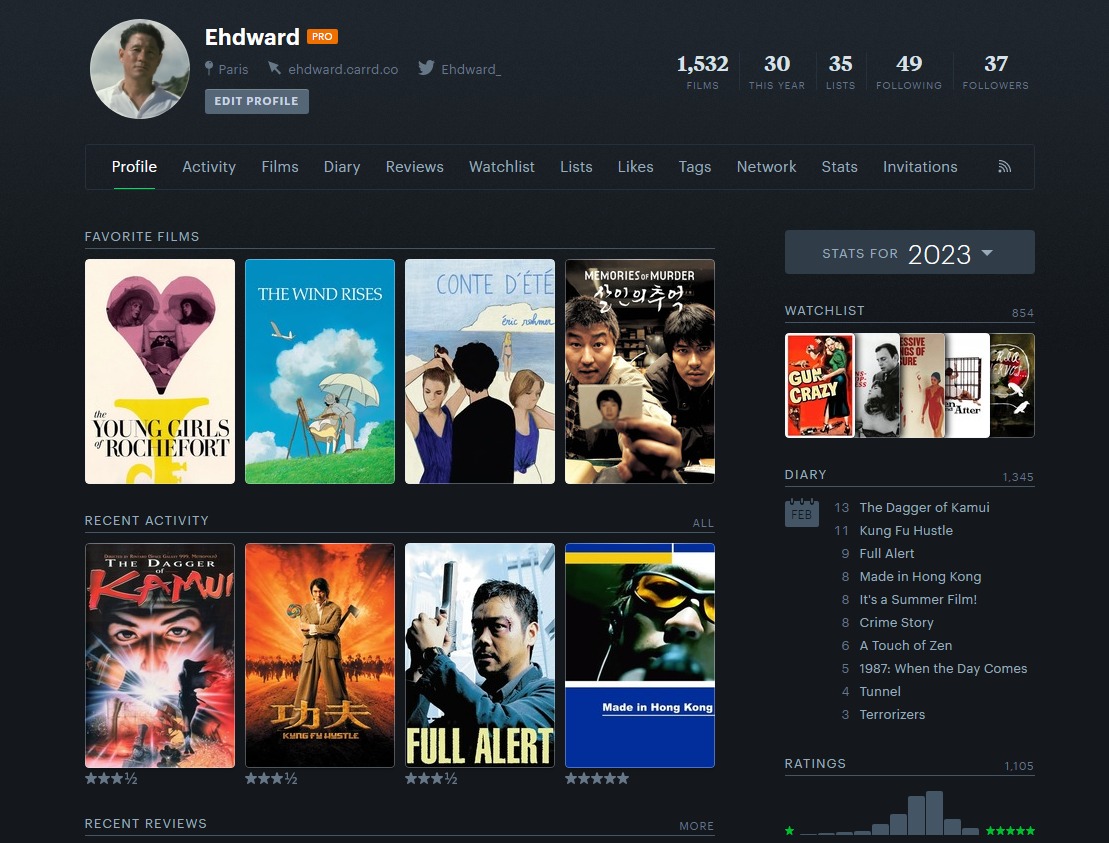The width and height of the screenshot is (1109, 843).
Task: Click ALL next to Recent Activity
Action: click(703, 523)
